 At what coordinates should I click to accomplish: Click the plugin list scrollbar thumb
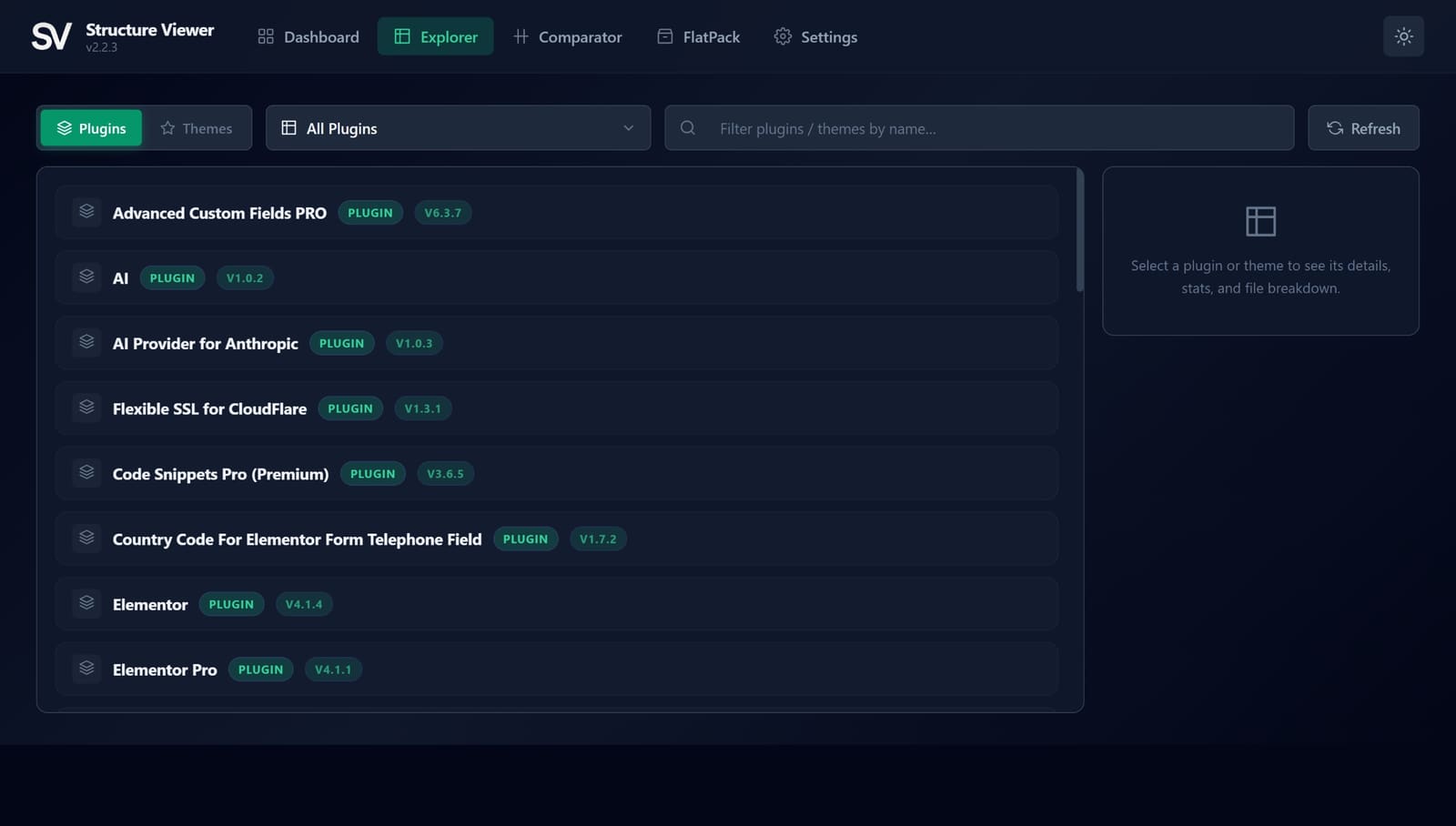click(1080, 231)
